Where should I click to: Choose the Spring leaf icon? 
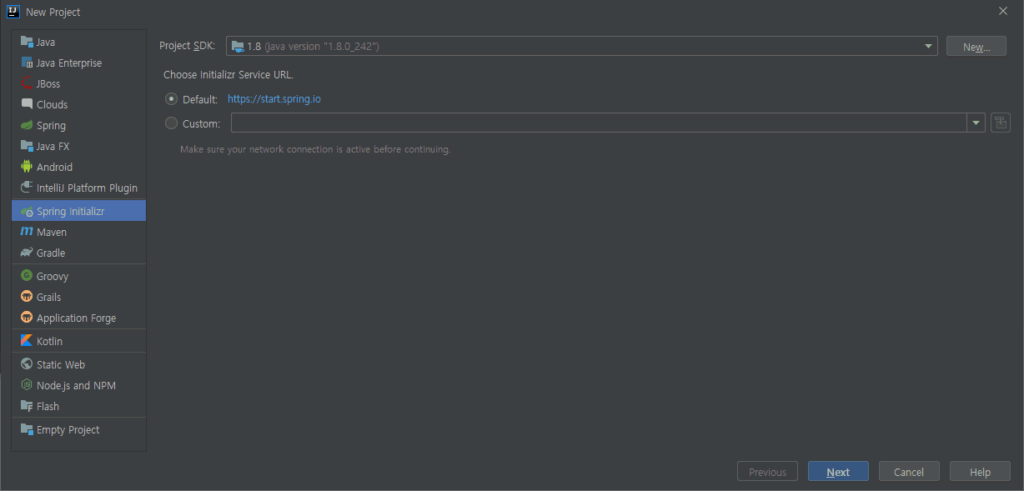pyautogui.click(x=27, y=125)
